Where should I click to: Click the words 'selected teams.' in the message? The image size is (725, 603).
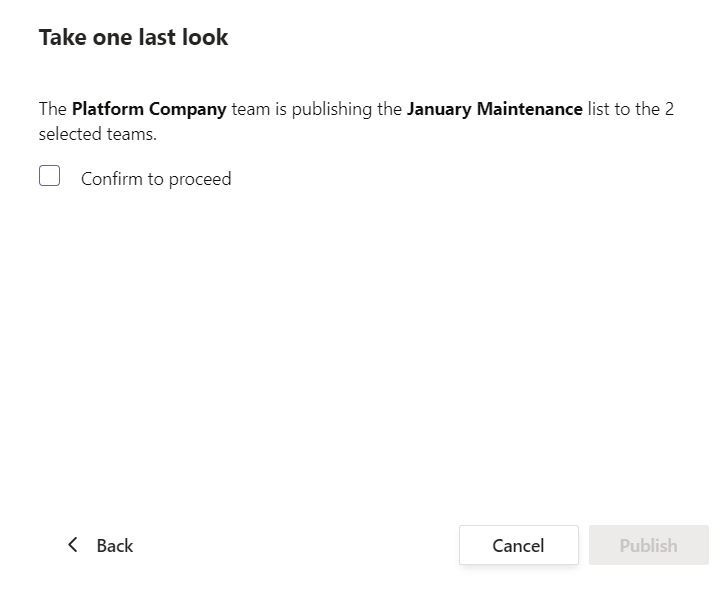[98, 134]
